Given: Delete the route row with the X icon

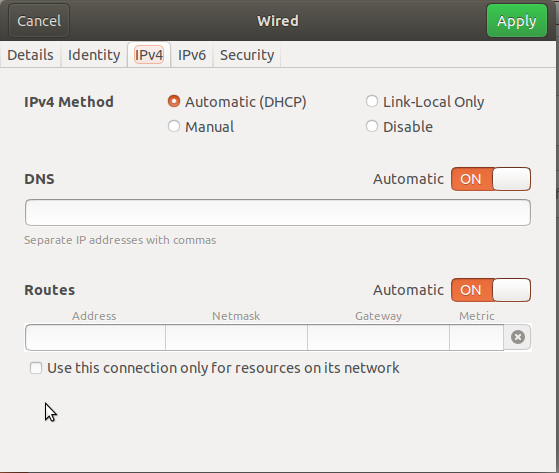Looking at the screenshot, I should tap(517, 337).
